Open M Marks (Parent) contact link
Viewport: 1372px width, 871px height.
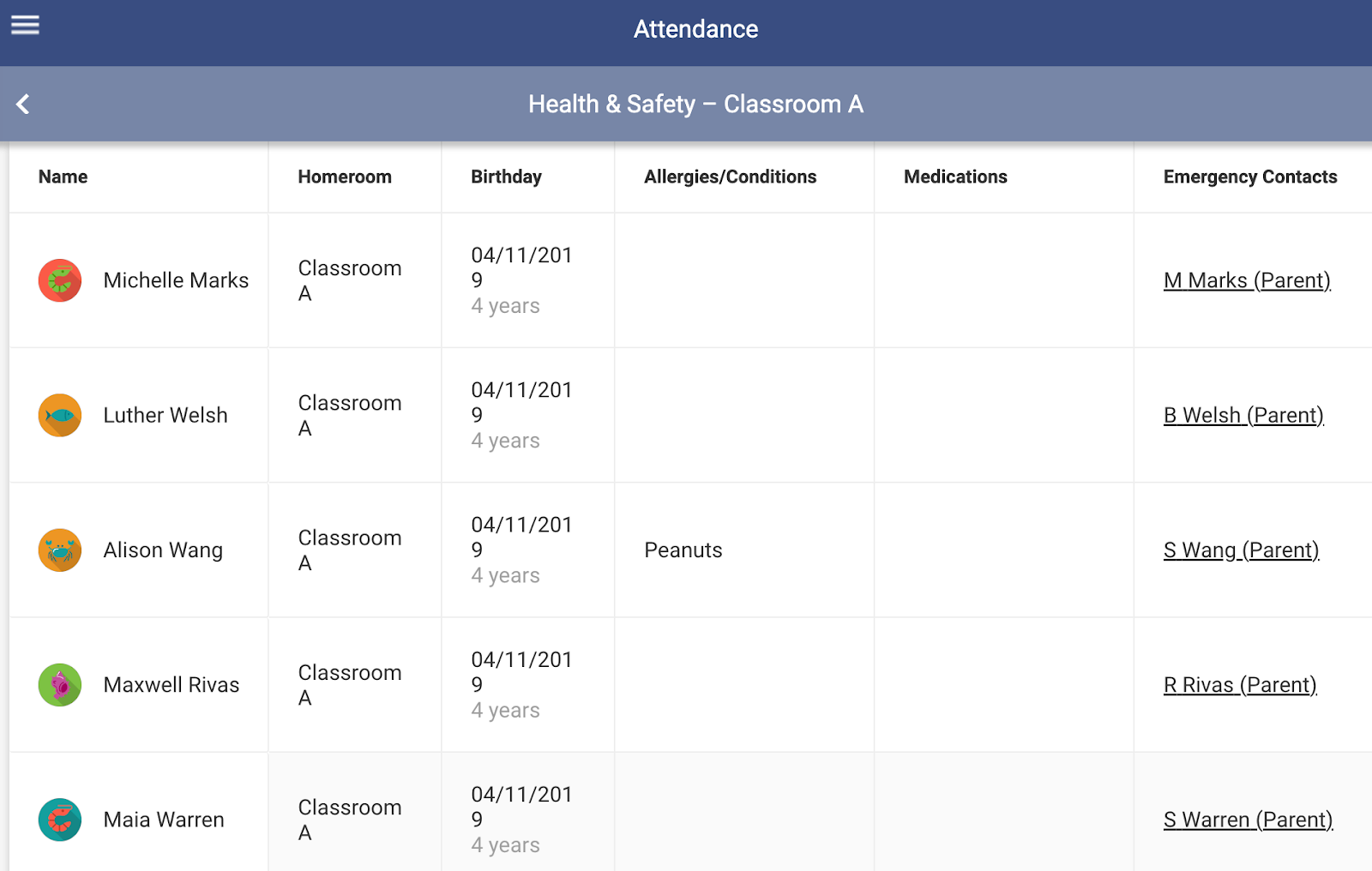tap(1246, 280)
